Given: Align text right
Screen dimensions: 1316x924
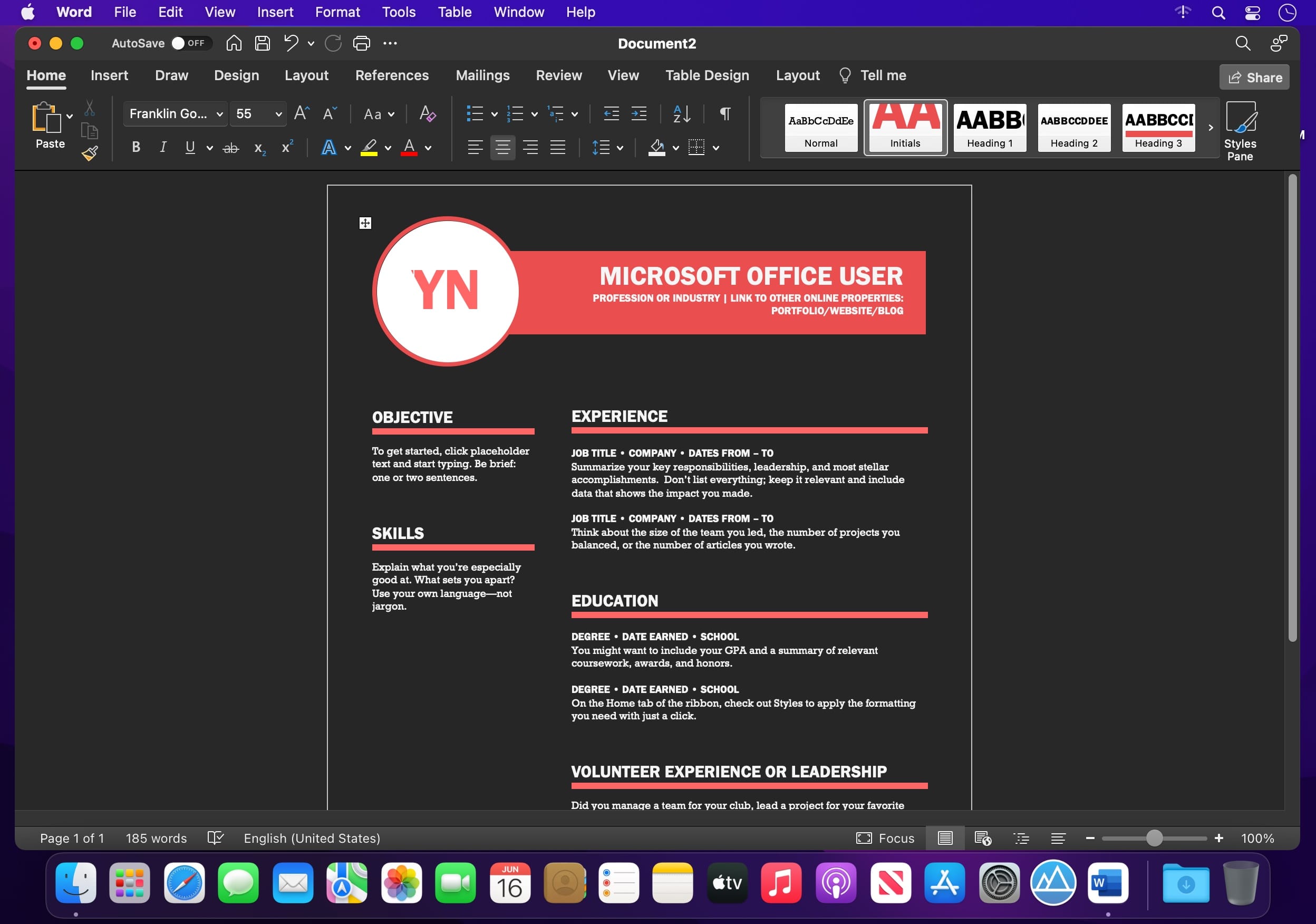Looking at the screenshot, I should (x=530, y=147).
